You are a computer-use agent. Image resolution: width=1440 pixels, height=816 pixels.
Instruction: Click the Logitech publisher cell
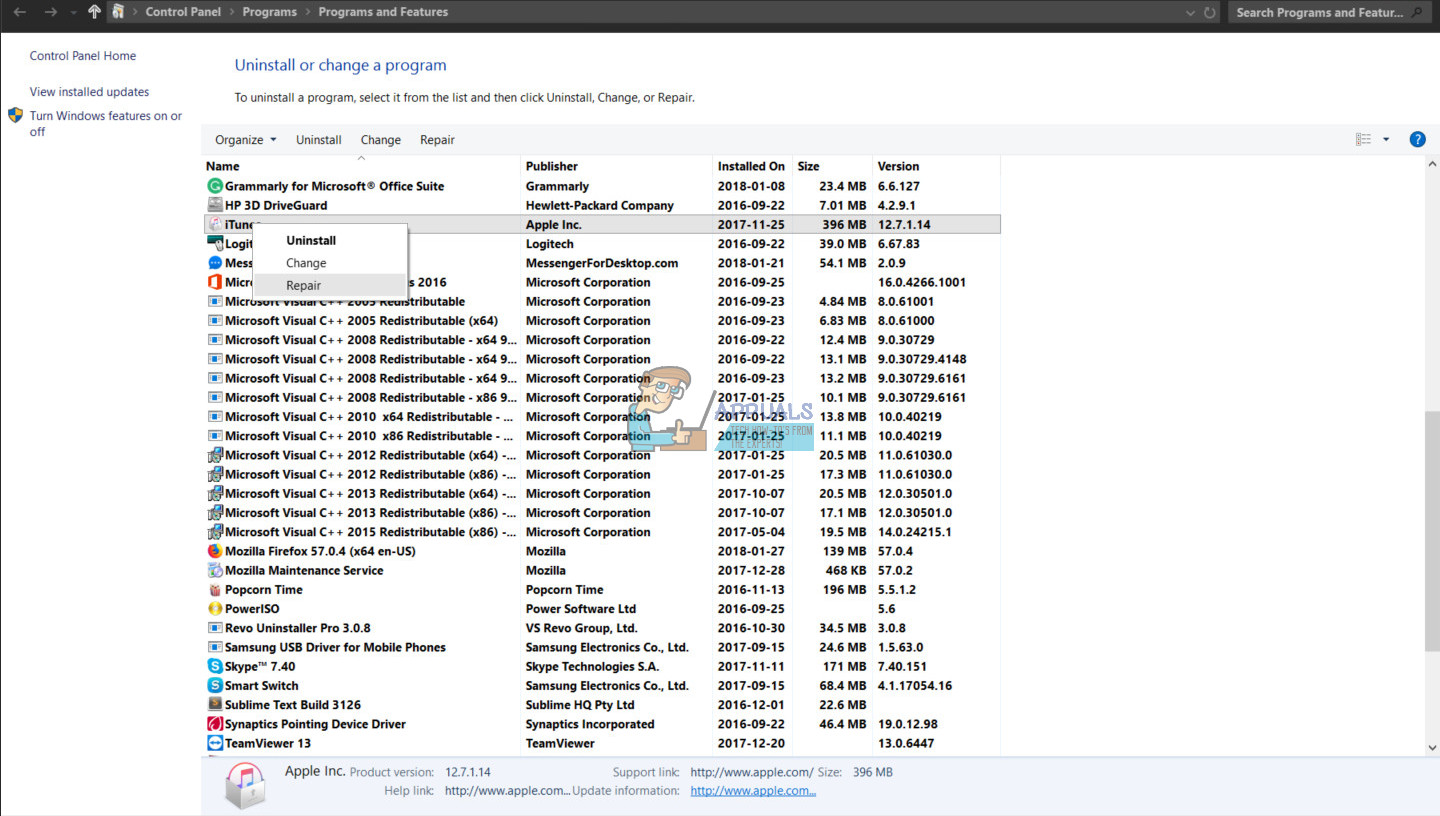click(x=550, y=244)
